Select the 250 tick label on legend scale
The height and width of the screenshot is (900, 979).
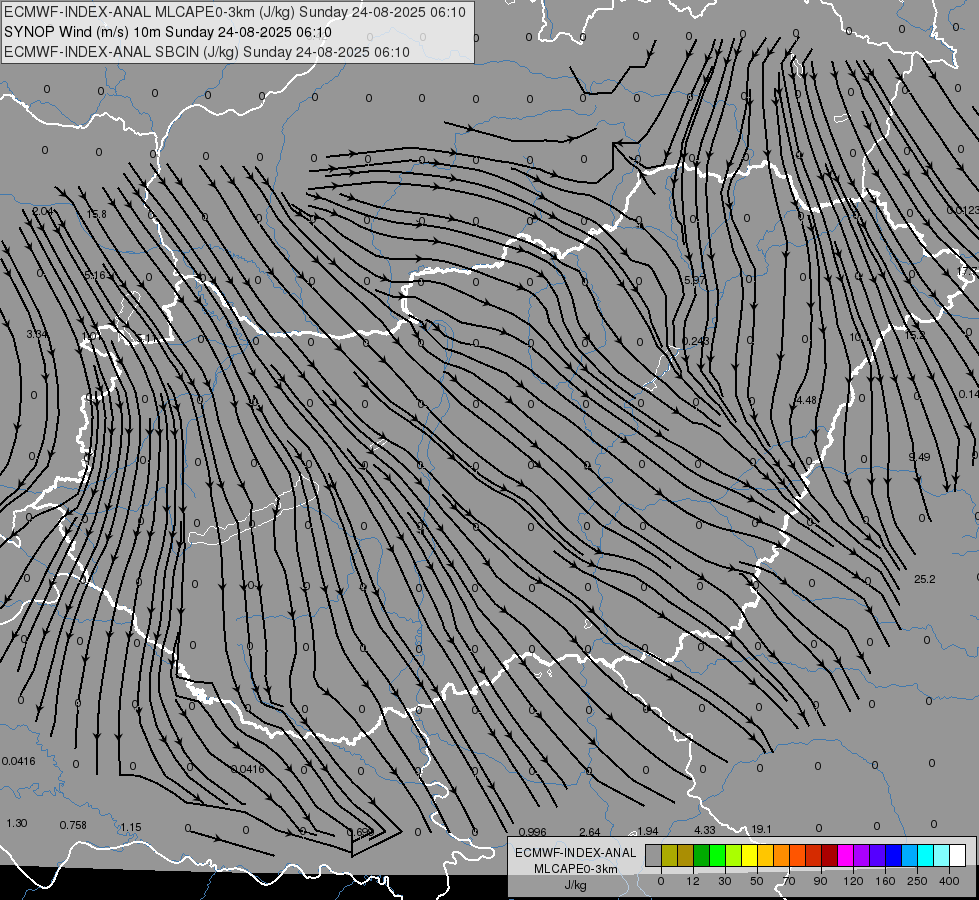[917, 881]
